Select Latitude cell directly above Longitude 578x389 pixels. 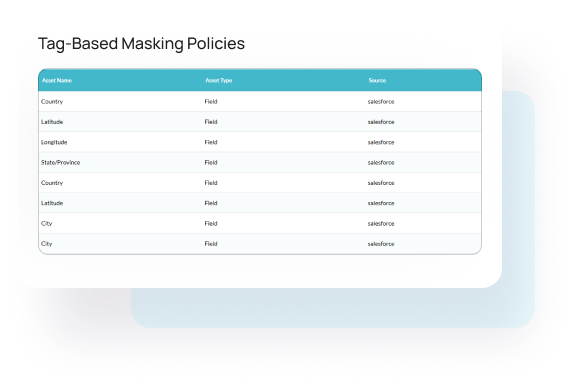[52, 122]
